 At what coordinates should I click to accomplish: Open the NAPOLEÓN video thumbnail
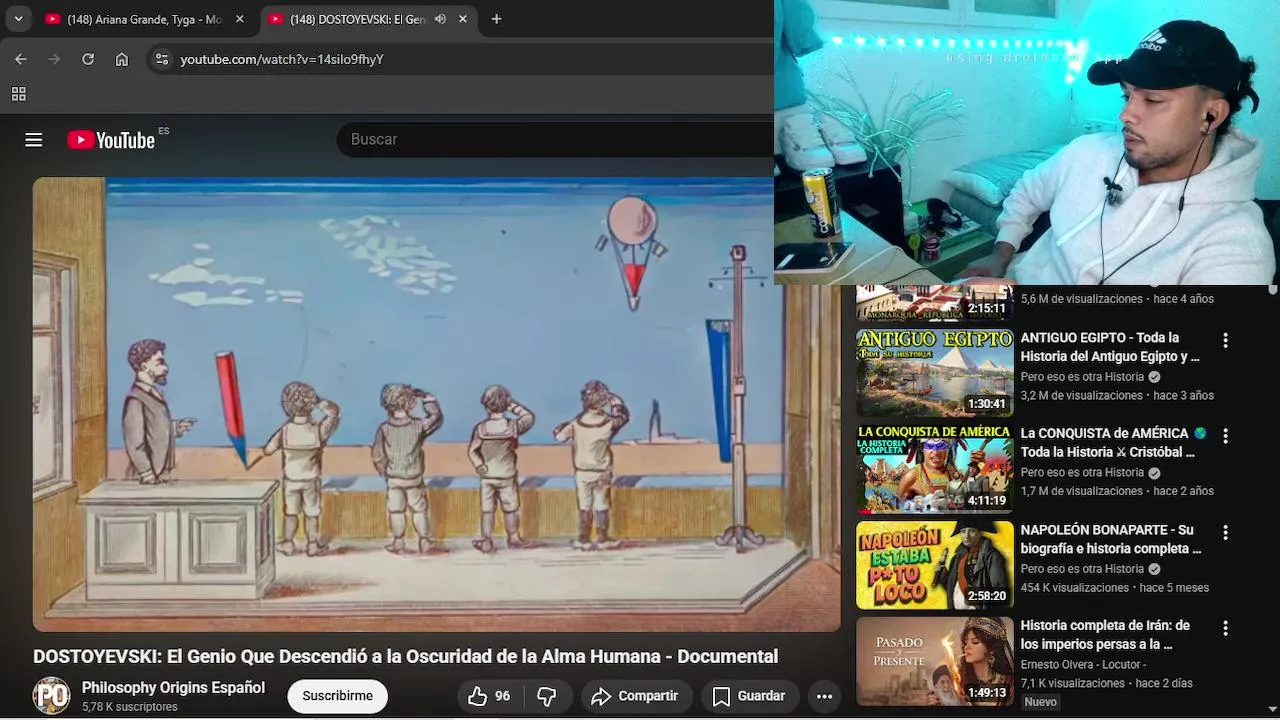pos(934,565)
